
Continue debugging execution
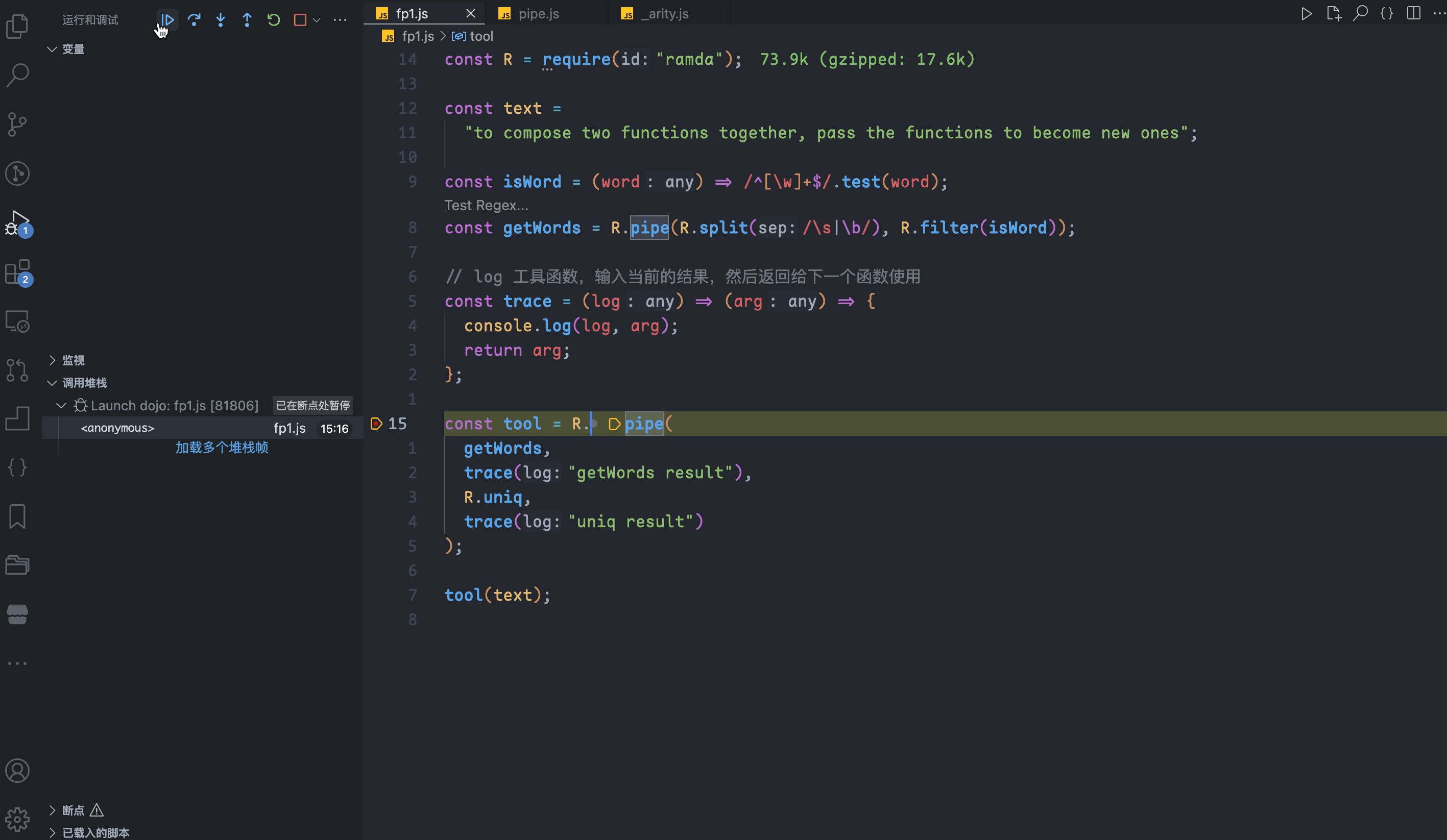(x=167, y=20)
